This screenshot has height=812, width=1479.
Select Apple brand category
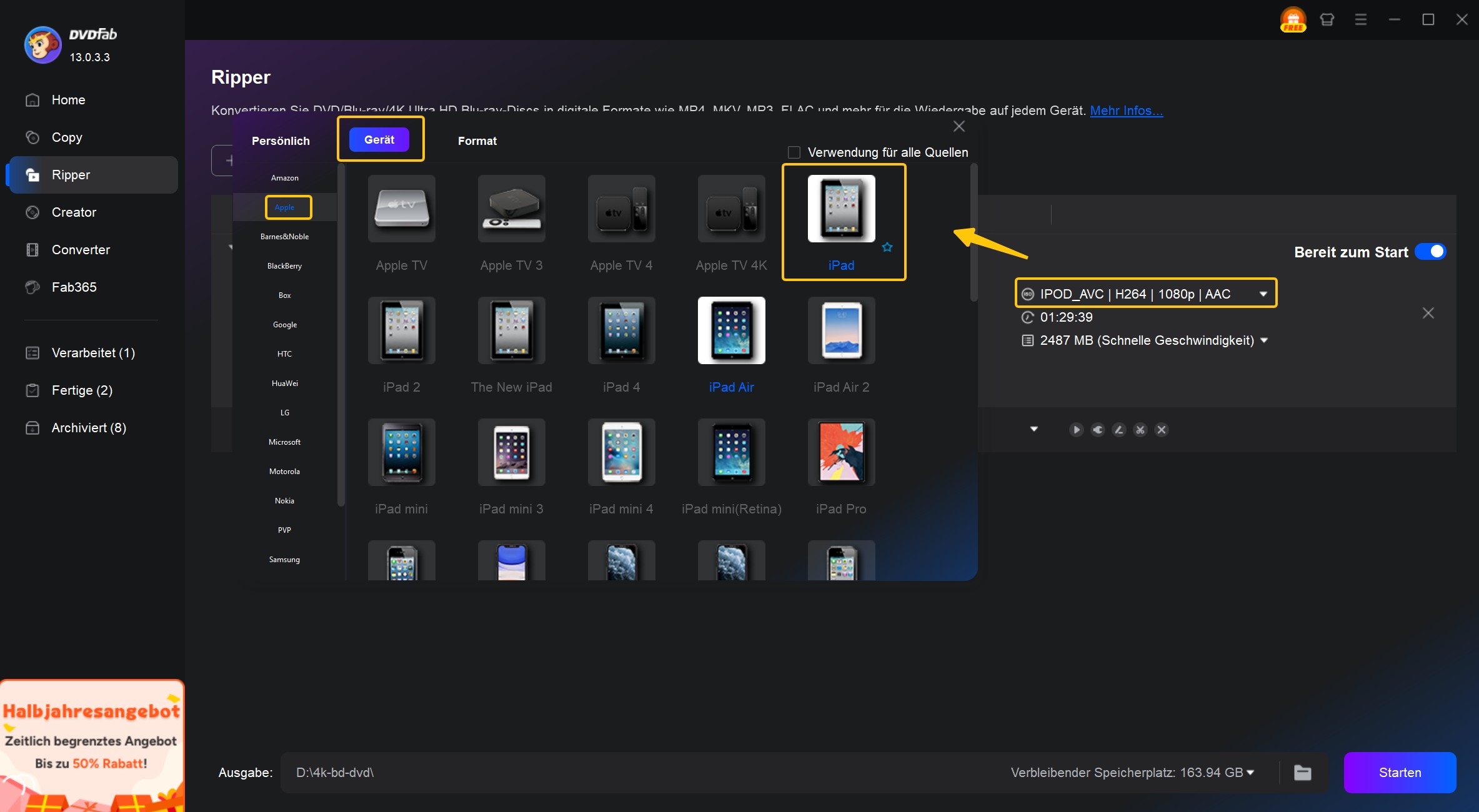285,207
